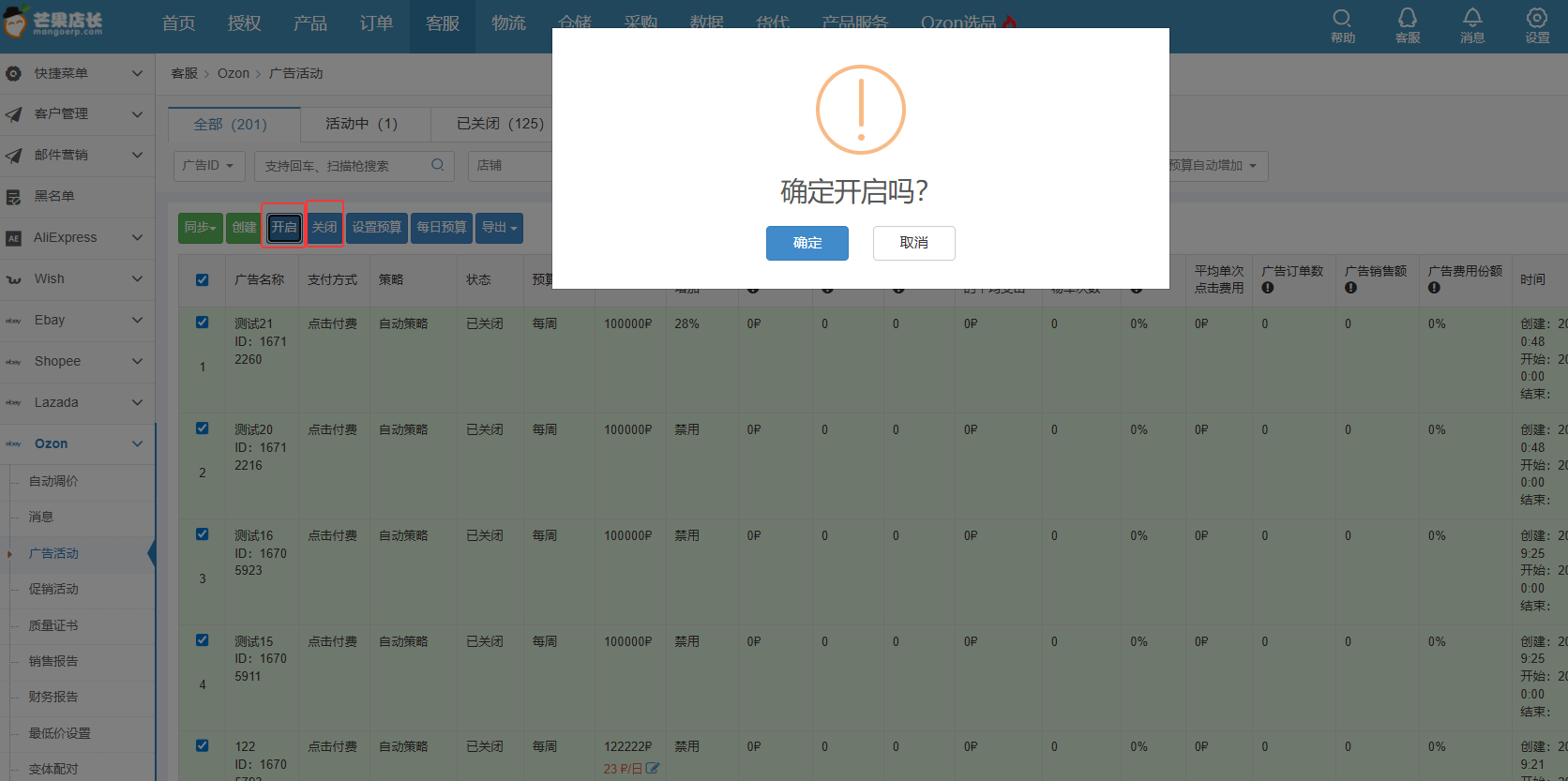Screen dimensions: 1568x781
Task: Open 促销活动 in Ozon submenu
Action: tap(53, 589)
